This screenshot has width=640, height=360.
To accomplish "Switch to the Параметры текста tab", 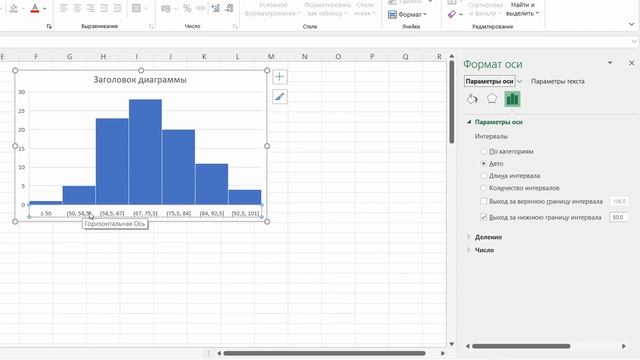I will (558, 81).
